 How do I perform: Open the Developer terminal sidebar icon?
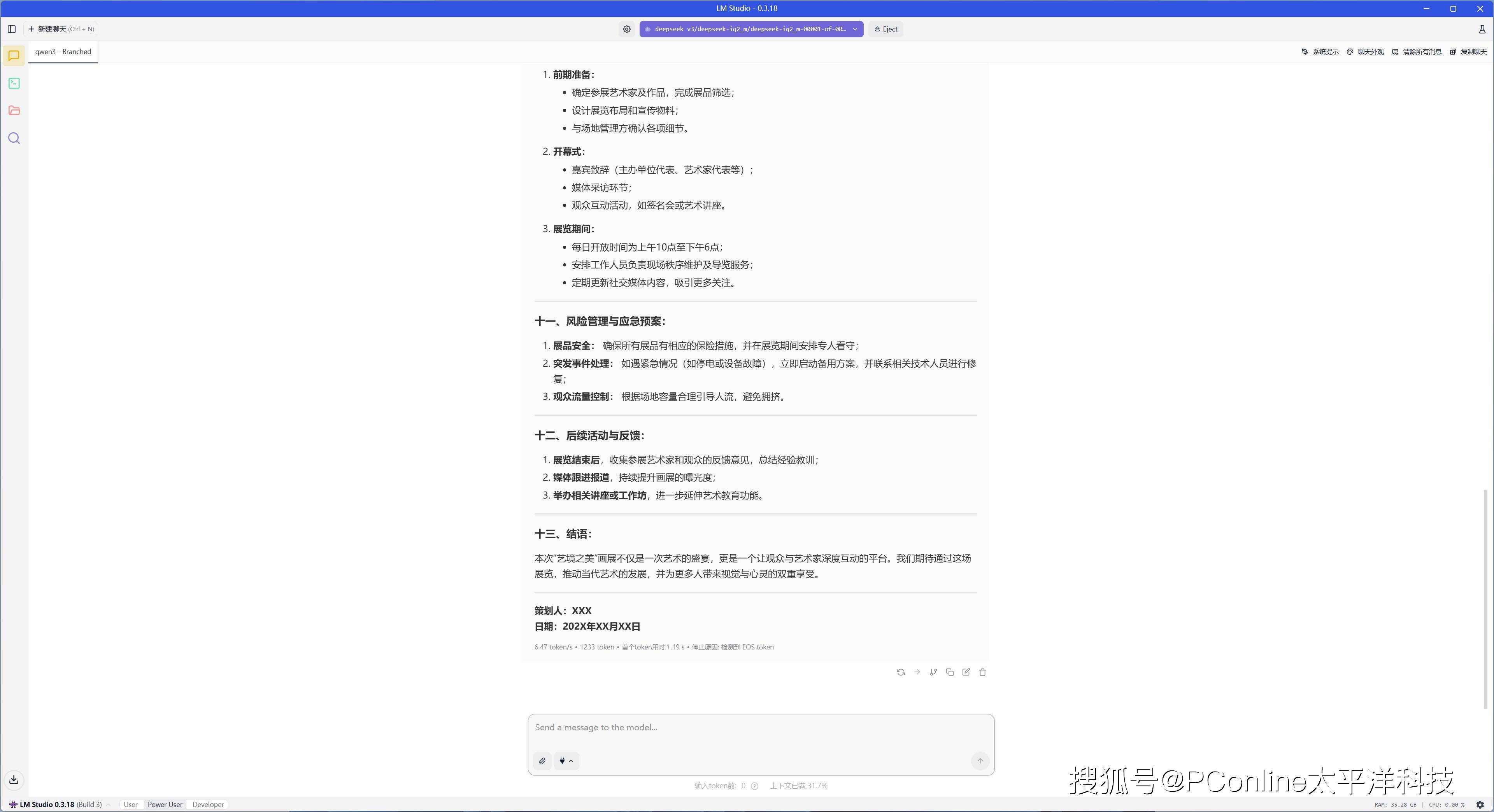[x=14, y=84]
